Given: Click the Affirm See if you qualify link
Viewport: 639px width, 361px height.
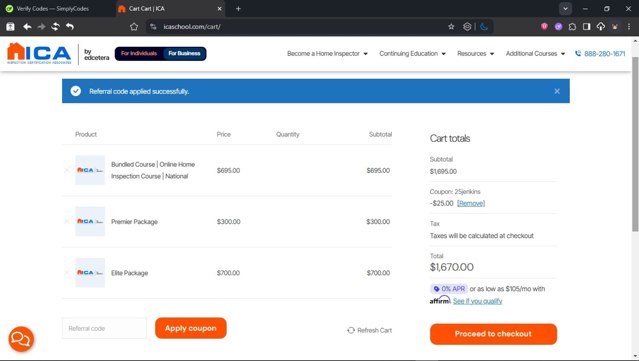Looking at the screenshot, I should click(x=478, y=301).
